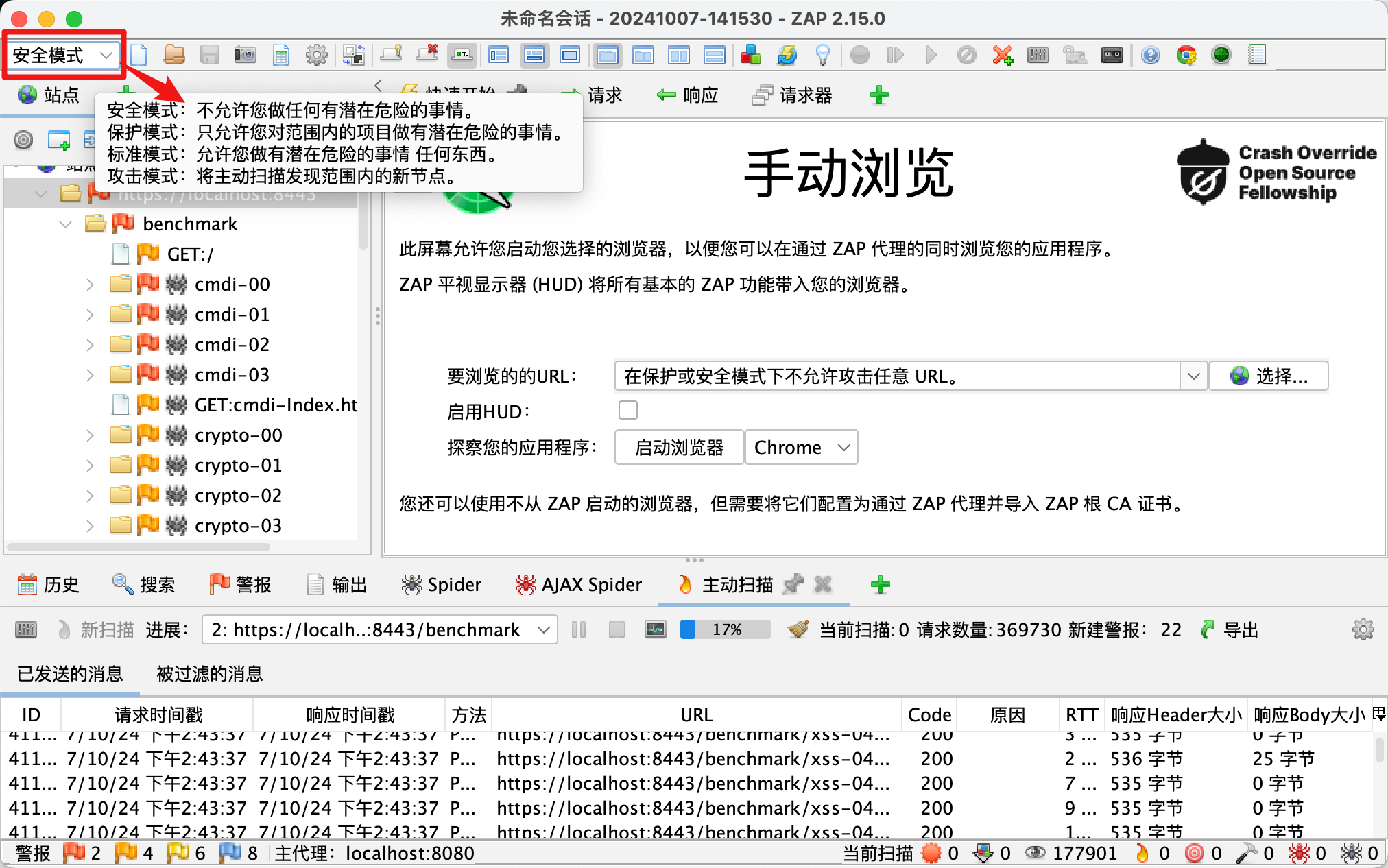The image size is (1388, 868).
Task: Click the 要浏览的的URL input field
Action: [x=898, y=376]
